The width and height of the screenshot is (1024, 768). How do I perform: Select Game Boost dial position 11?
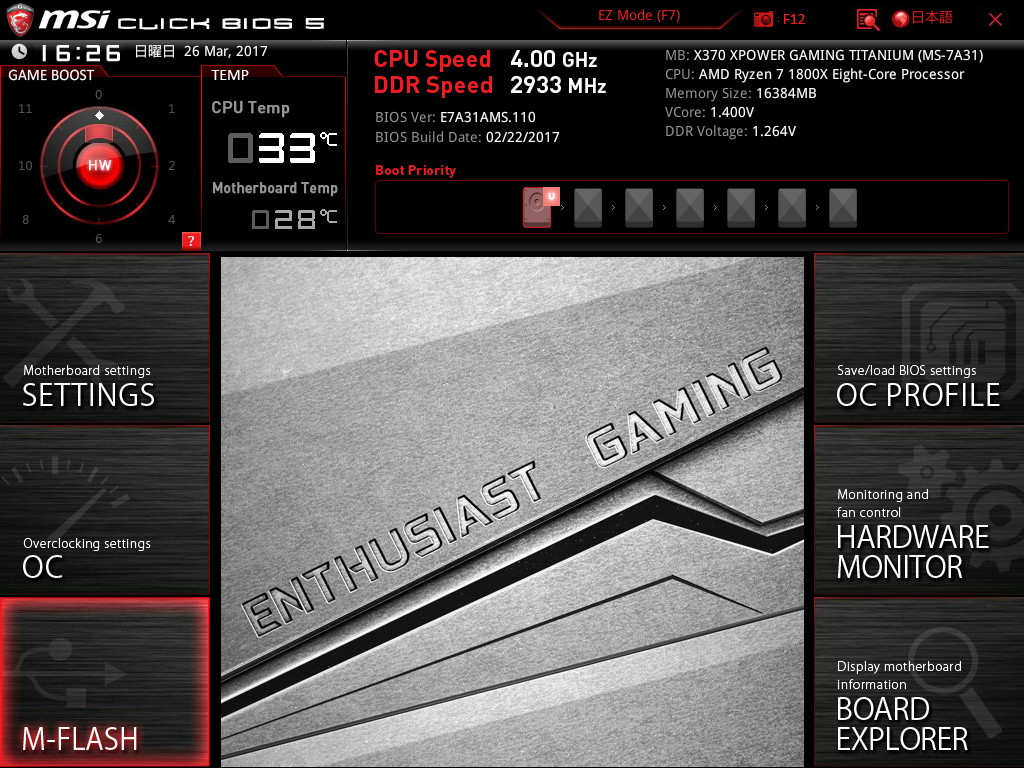(25, 108)
